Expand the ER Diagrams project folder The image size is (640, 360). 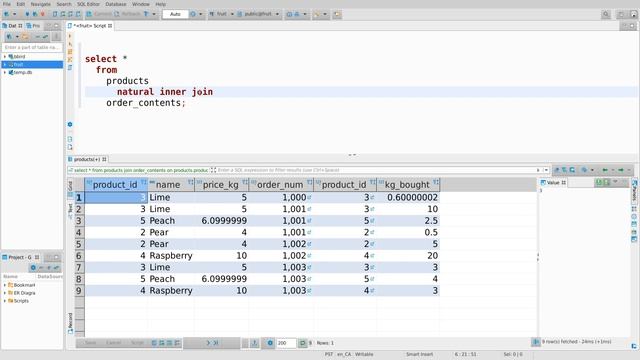tap(5, 293)
